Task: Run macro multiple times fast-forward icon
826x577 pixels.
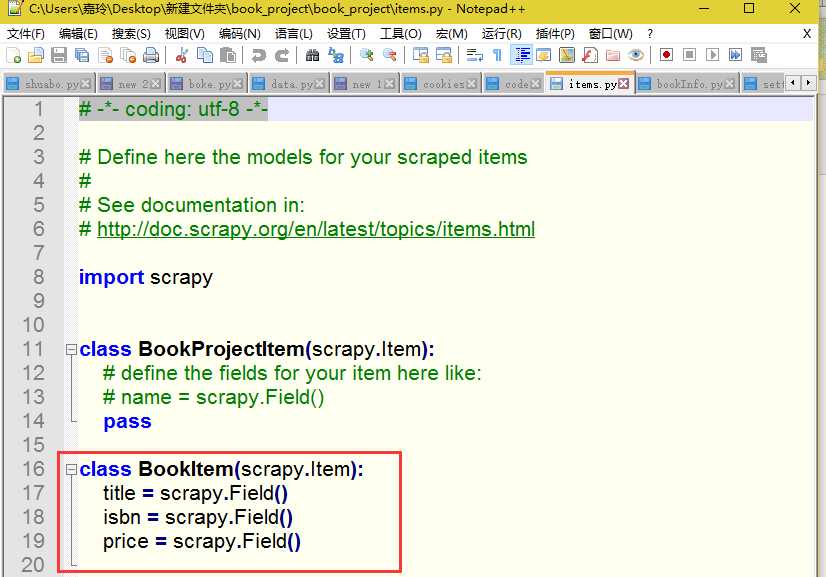Action: tap(735, 55)
